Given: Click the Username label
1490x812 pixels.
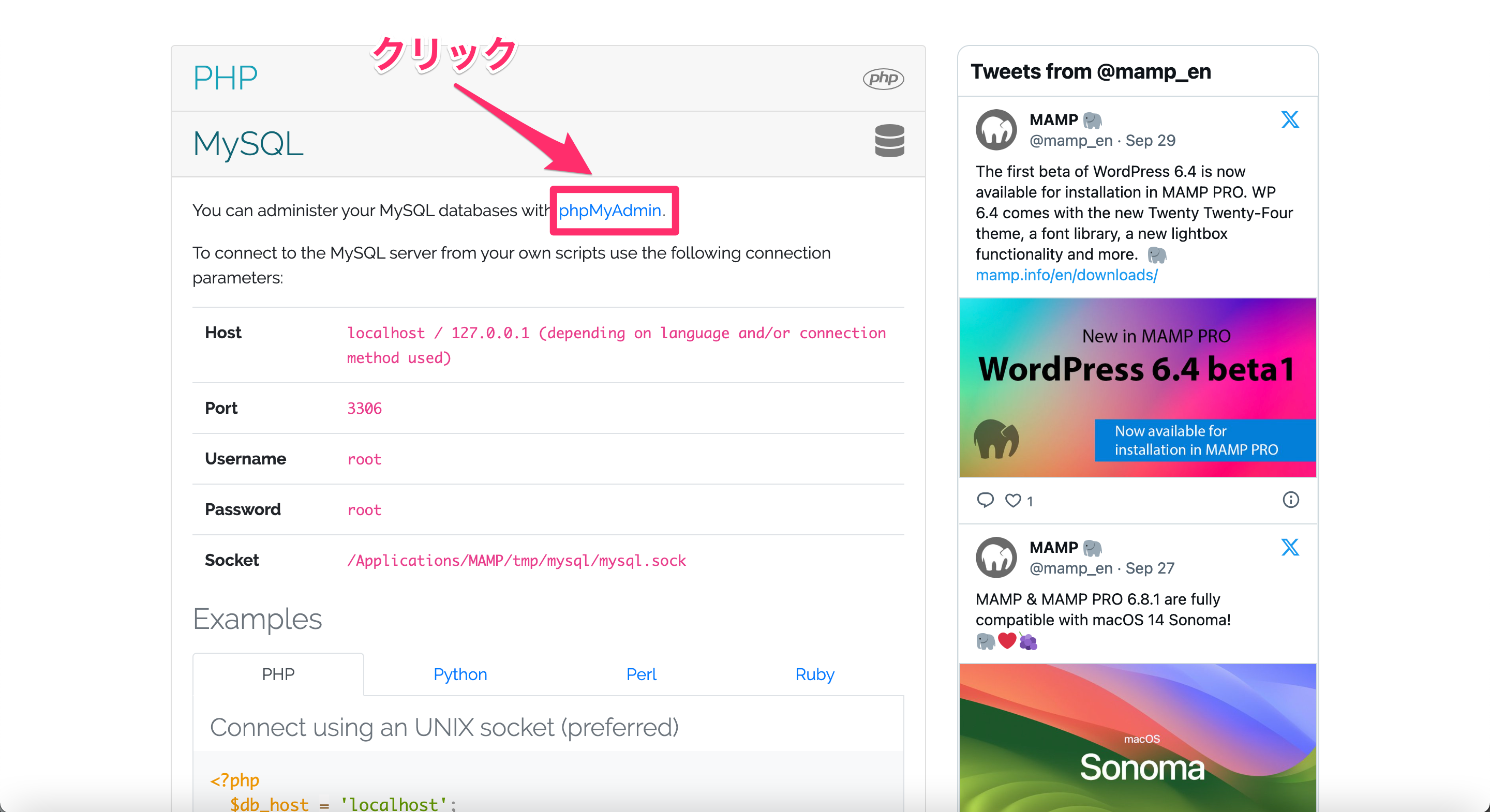Looking at the screenshot, I should coord(245,459).
